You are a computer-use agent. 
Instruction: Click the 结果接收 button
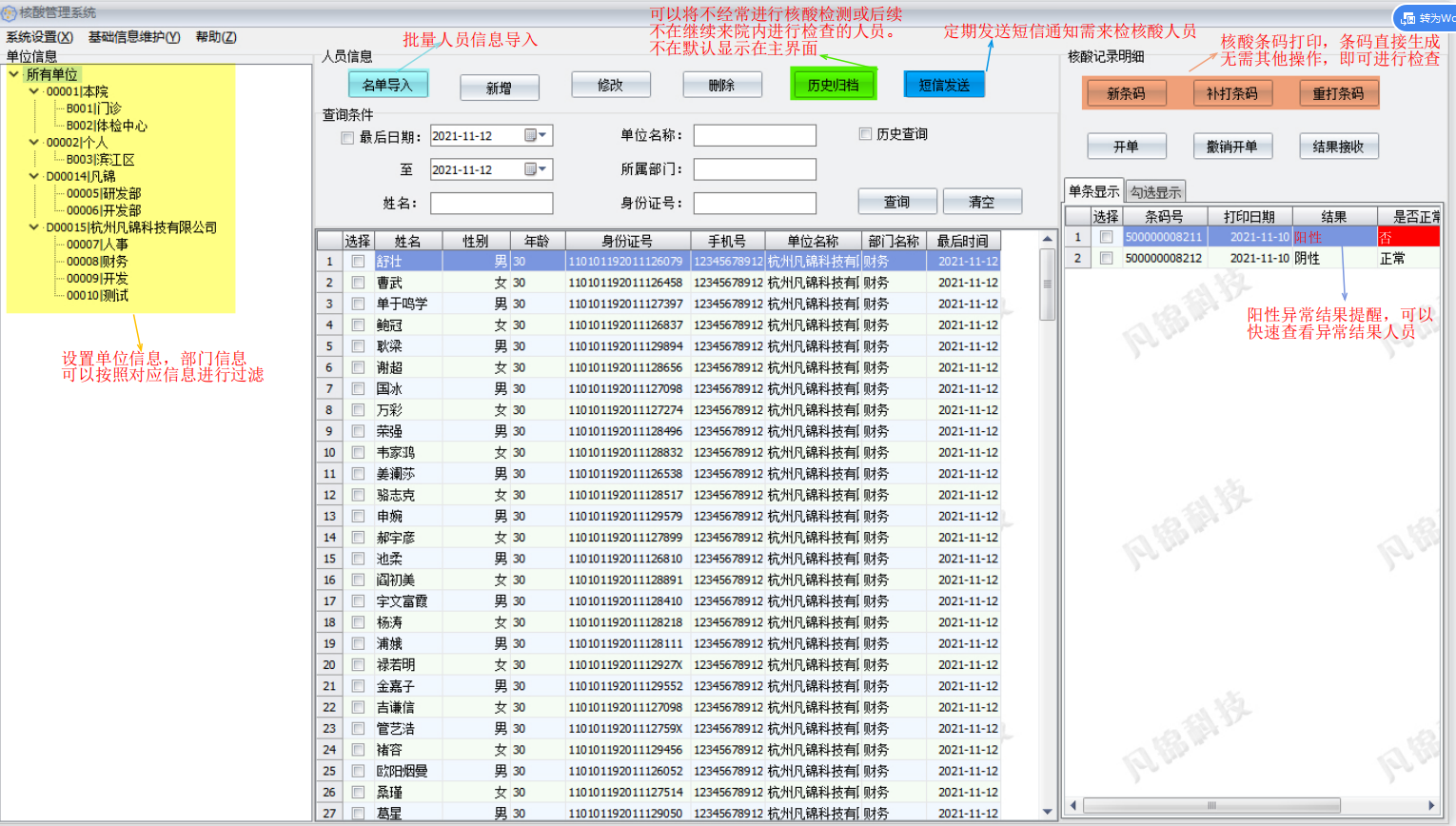tap(1339, 147)
